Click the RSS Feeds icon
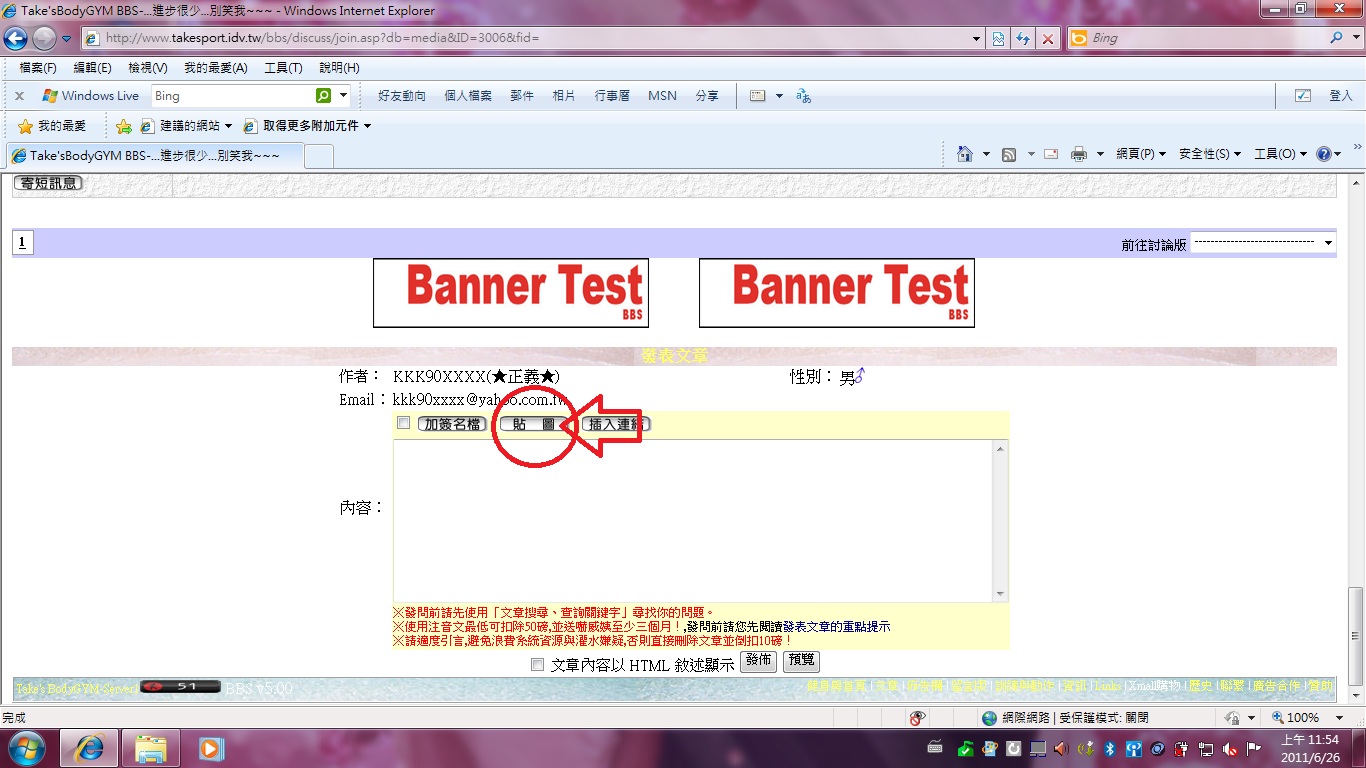This screenshot has width=1366, height=768. (1010, 154)
